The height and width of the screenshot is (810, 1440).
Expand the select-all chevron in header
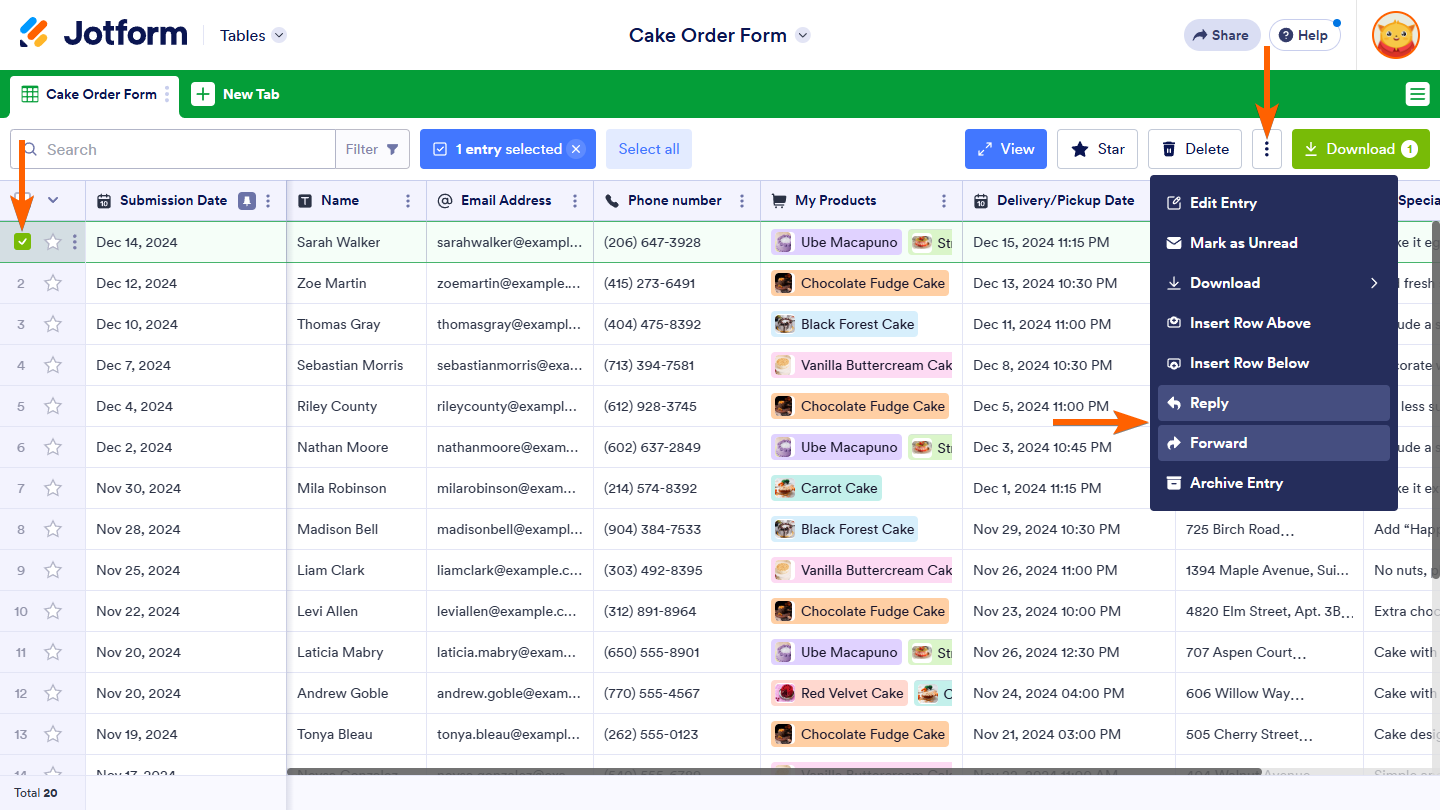click(x=53, y=200)
